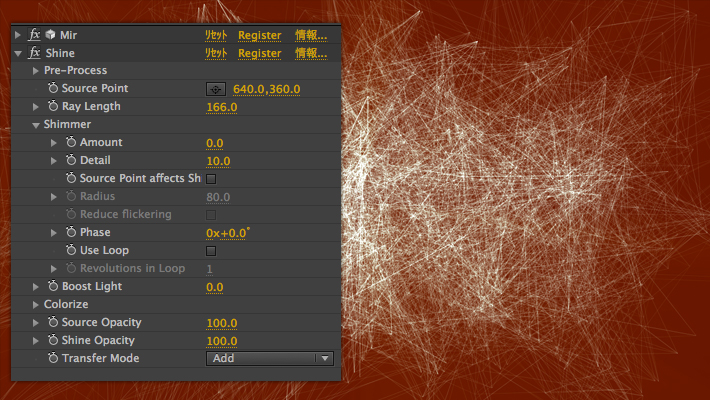The width and height of the screenshot is (710, 400).
Task: Click the Shine Opacity value 100.0
Action: point(221,341)
